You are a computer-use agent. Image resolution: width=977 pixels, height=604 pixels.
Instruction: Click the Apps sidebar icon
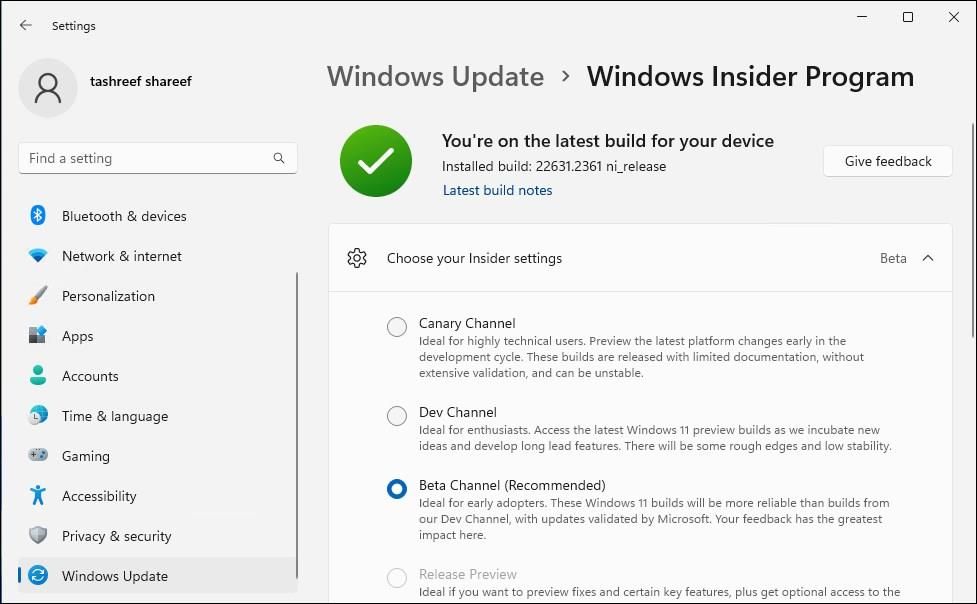point(37,336)
